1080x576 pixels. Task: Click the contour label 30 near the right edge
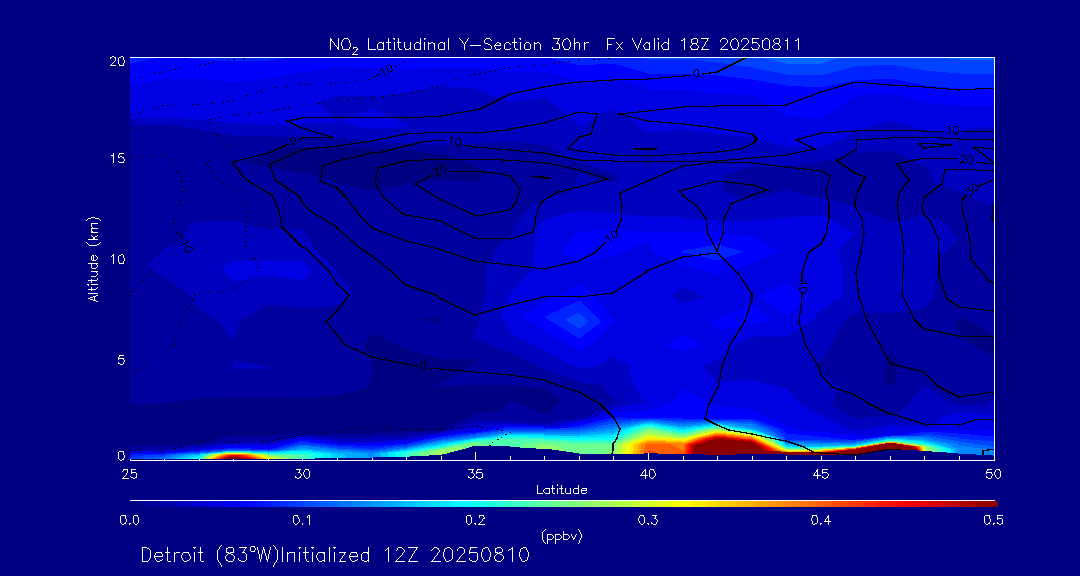(x=973, y=189)
